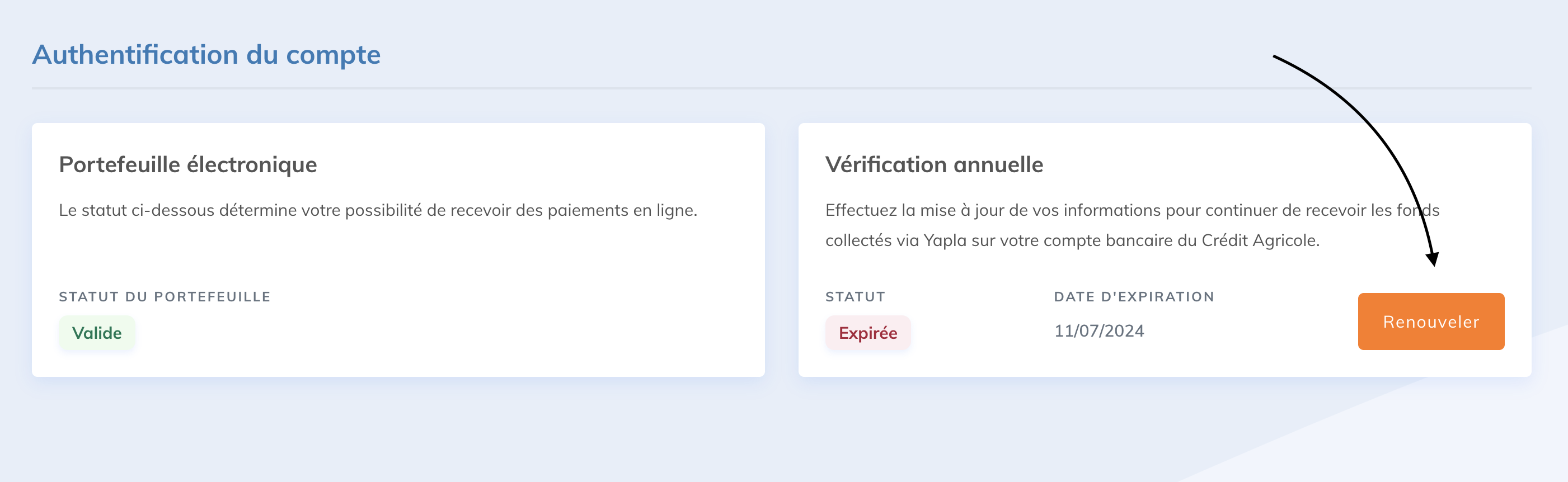
Task: Click the green Valide status badge
Action: point(97,333)
